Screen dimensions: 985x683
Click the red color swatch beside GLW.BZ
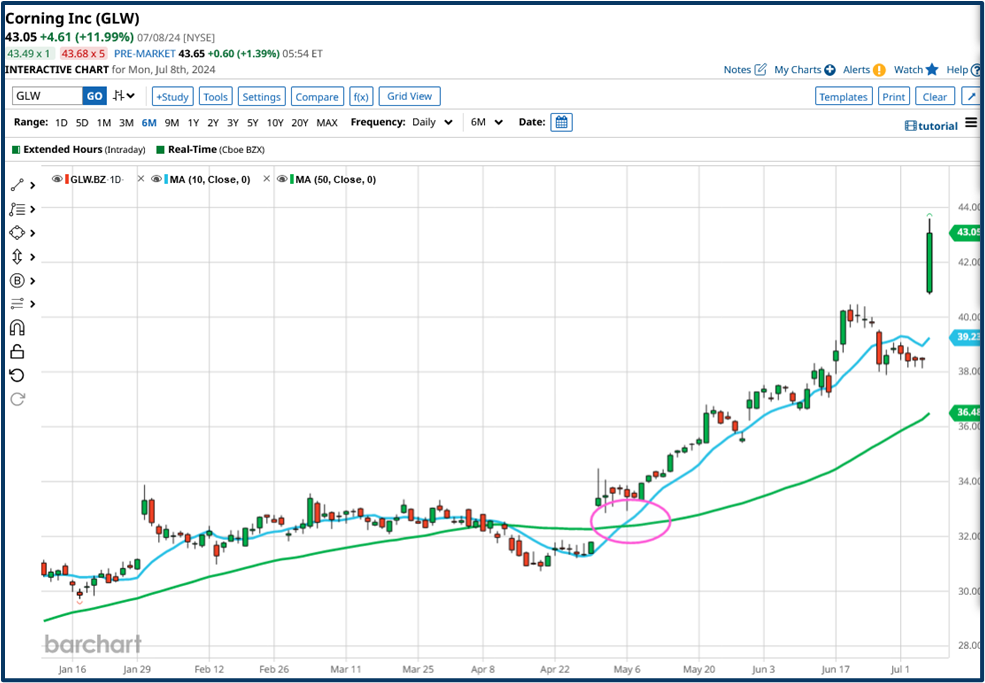pyautogui.click(x=67, y=179)
